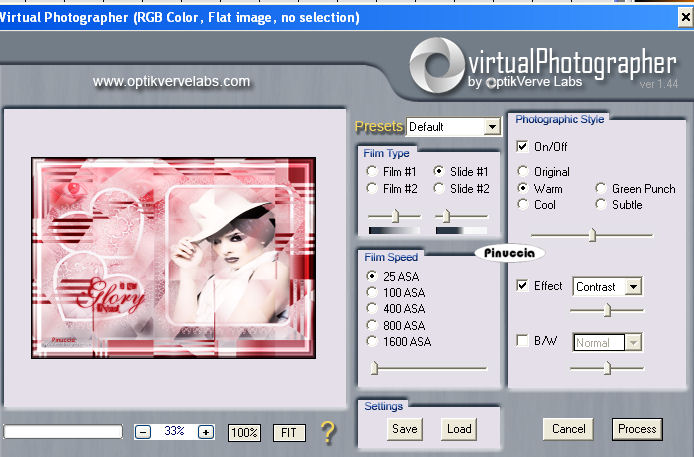
Task: Pick 400 ASA film speed
Action: 372,308
